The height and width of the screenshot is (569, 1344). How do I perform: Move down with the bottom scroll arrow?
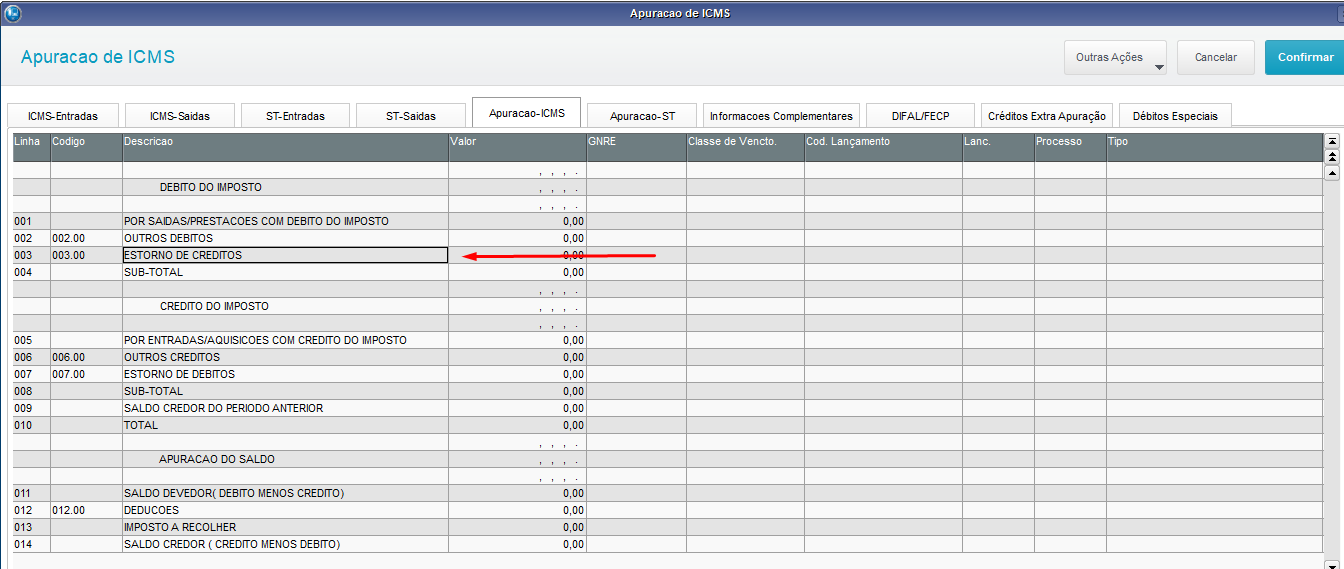pos(1332,565)
